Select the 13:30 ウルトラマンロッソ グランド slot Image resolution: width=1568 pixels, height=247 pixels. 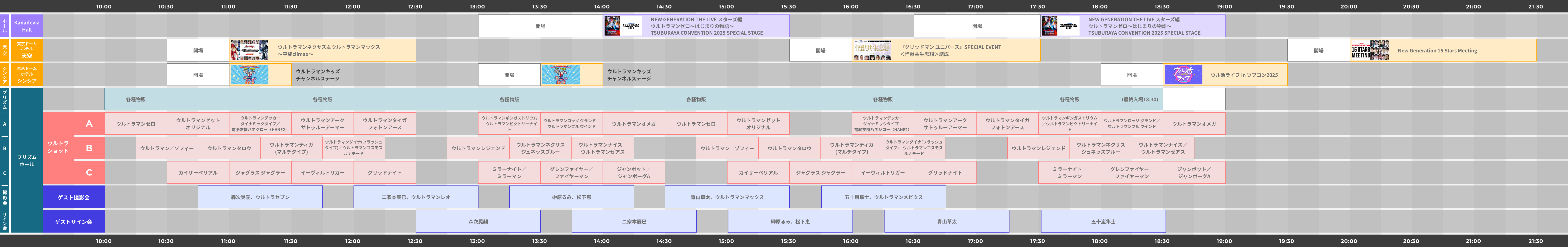(x=572, y=123)
